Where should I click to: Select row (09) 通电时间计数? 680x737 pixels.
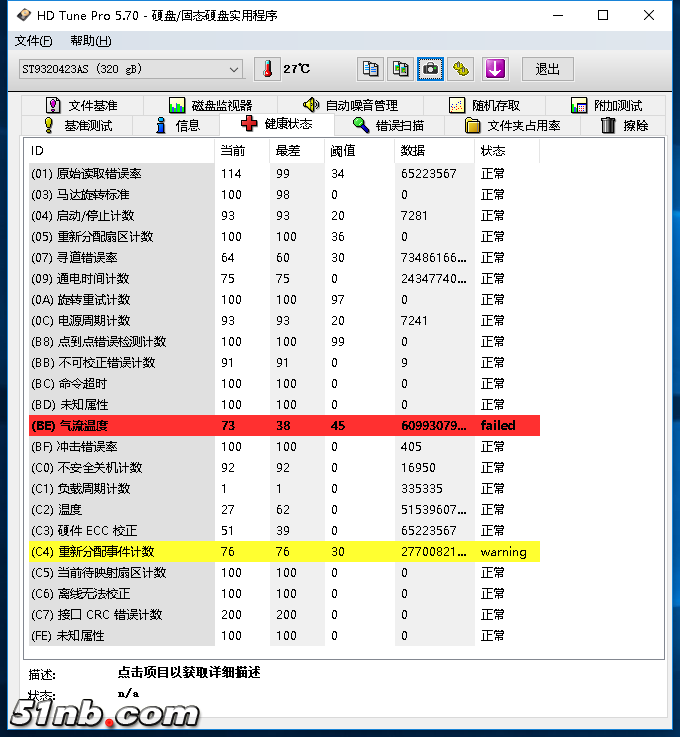coord(284,279)
